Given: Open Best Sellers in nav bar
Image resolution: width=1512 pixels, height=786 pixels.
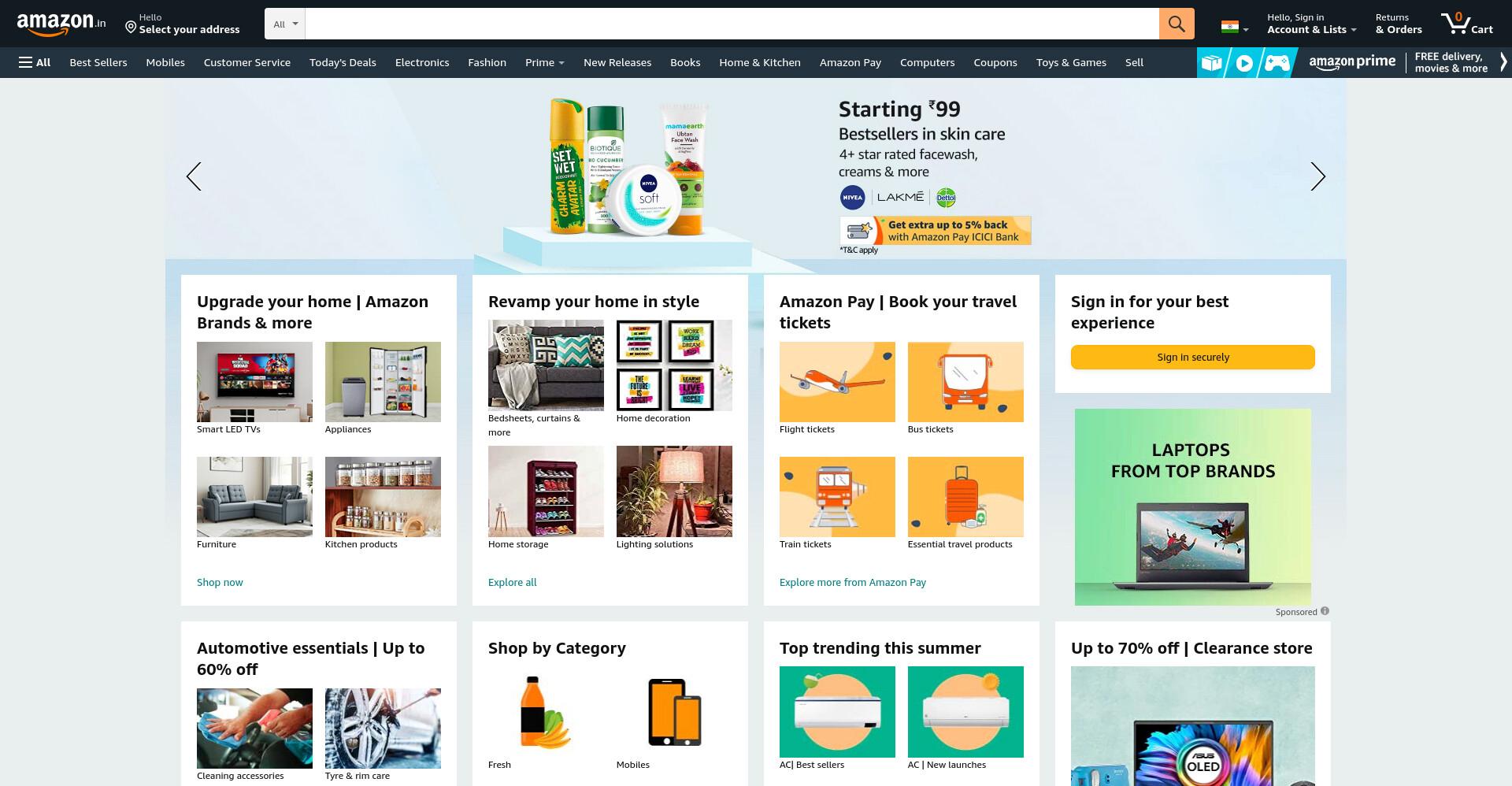Looking at the screenshot, I should 98,62.
